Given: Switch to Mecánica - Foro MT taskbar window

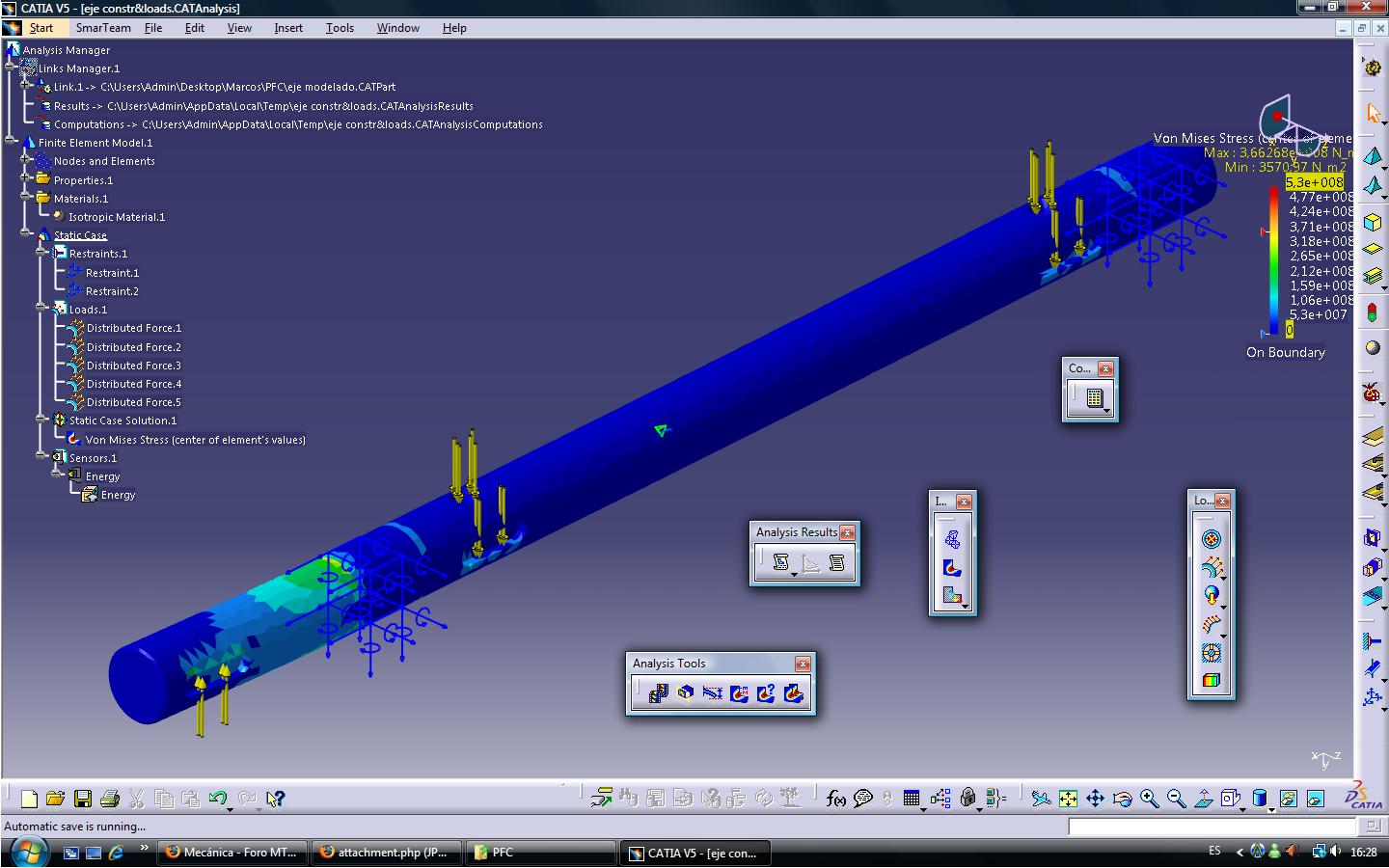Looking at the screenshot, I should (x=231, y=853).
